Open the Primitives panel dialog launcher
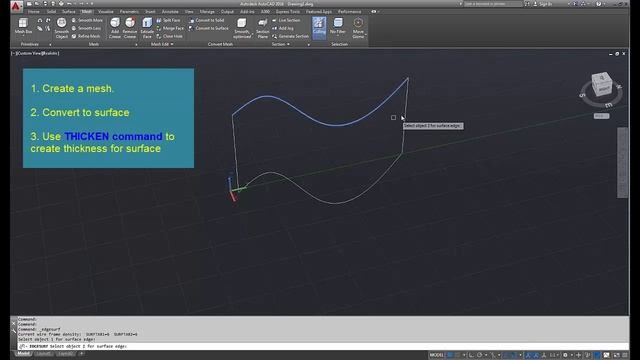640x360 pixels. point(50,44)
